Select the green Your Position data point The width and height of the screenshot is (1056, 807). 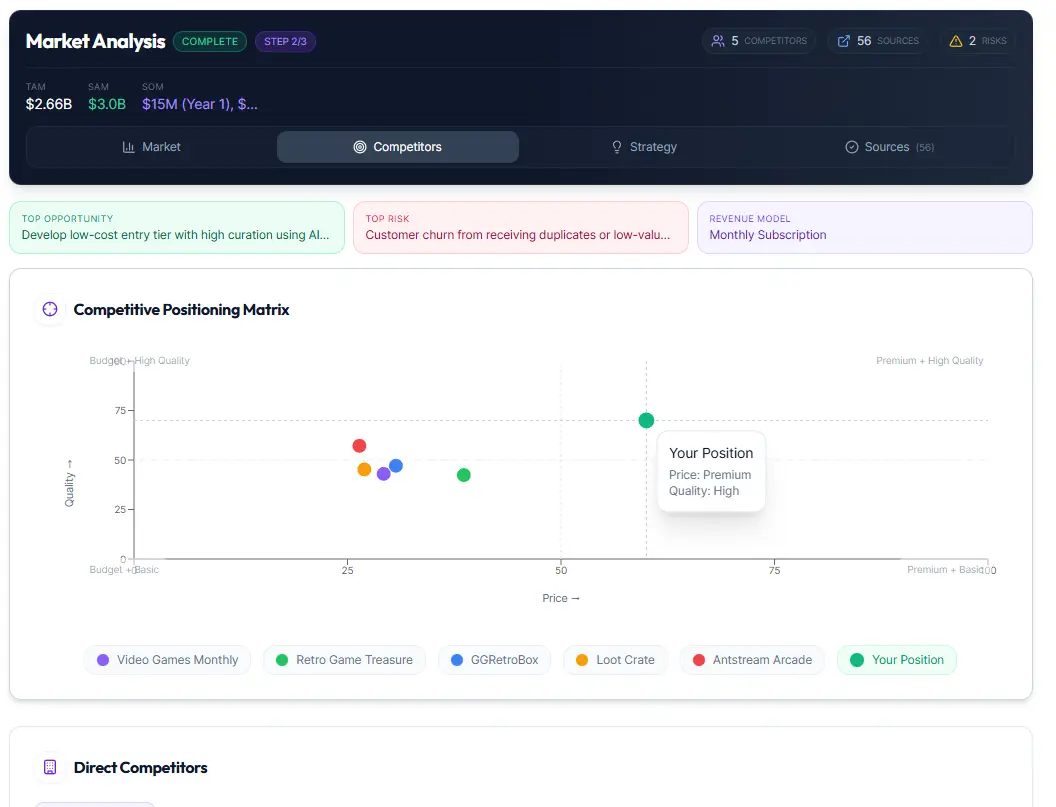click(646, 420)
